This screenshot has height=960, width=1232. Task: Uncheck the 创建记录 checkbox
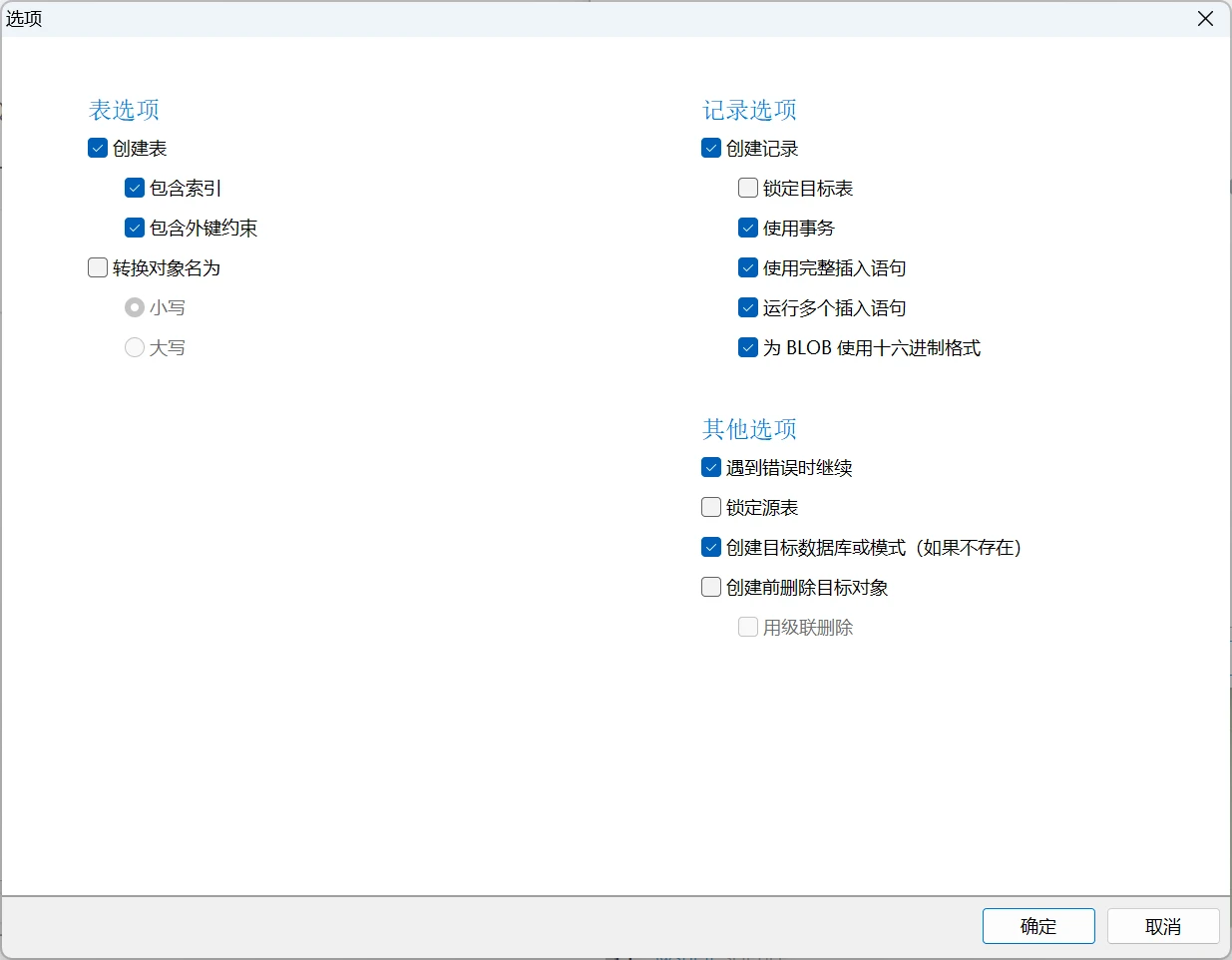[x=711, y=149]
